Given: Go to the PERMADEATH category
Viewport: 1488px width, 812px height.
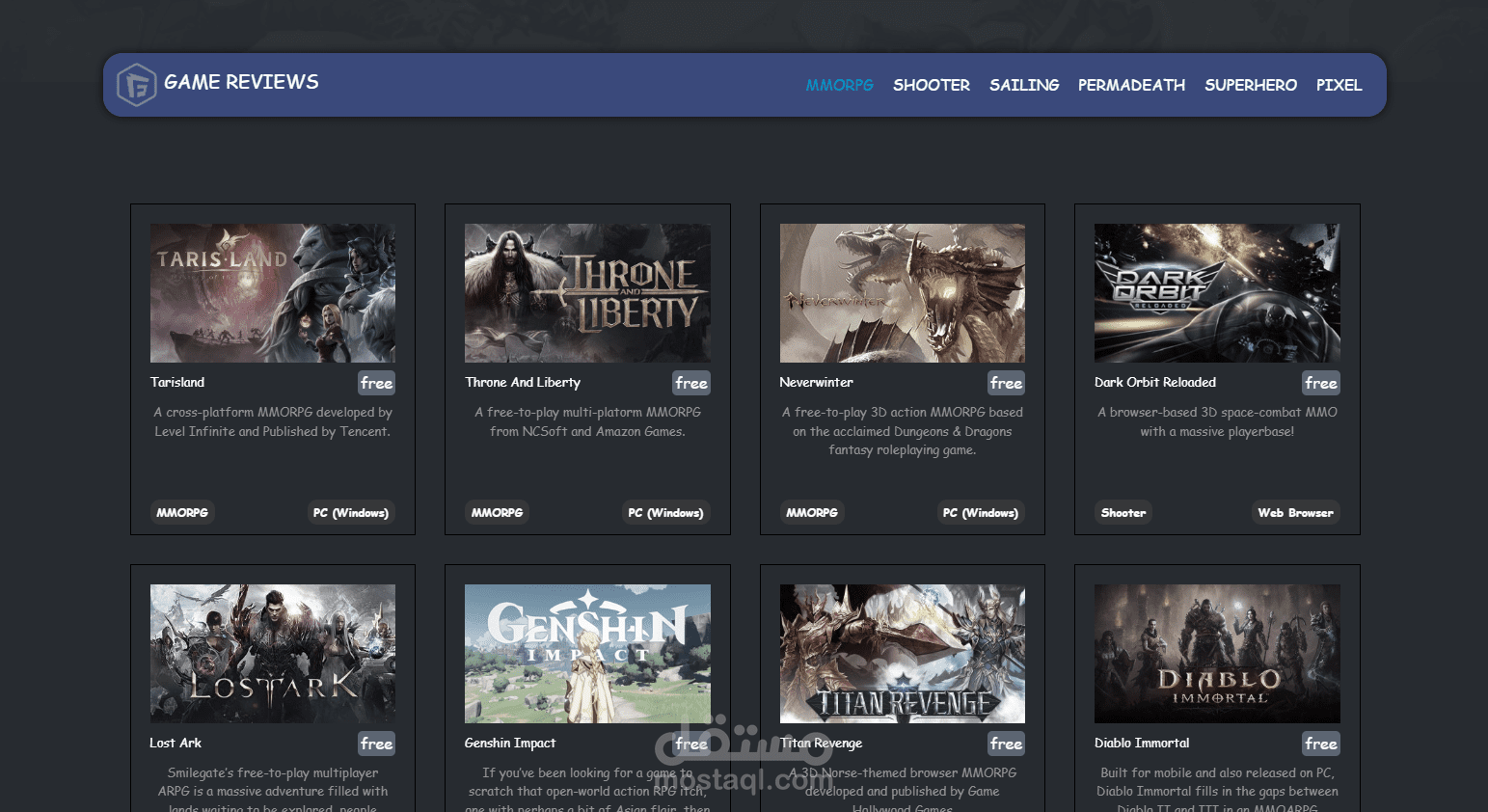Looking at the screenshot, I should pos(1131,85).
